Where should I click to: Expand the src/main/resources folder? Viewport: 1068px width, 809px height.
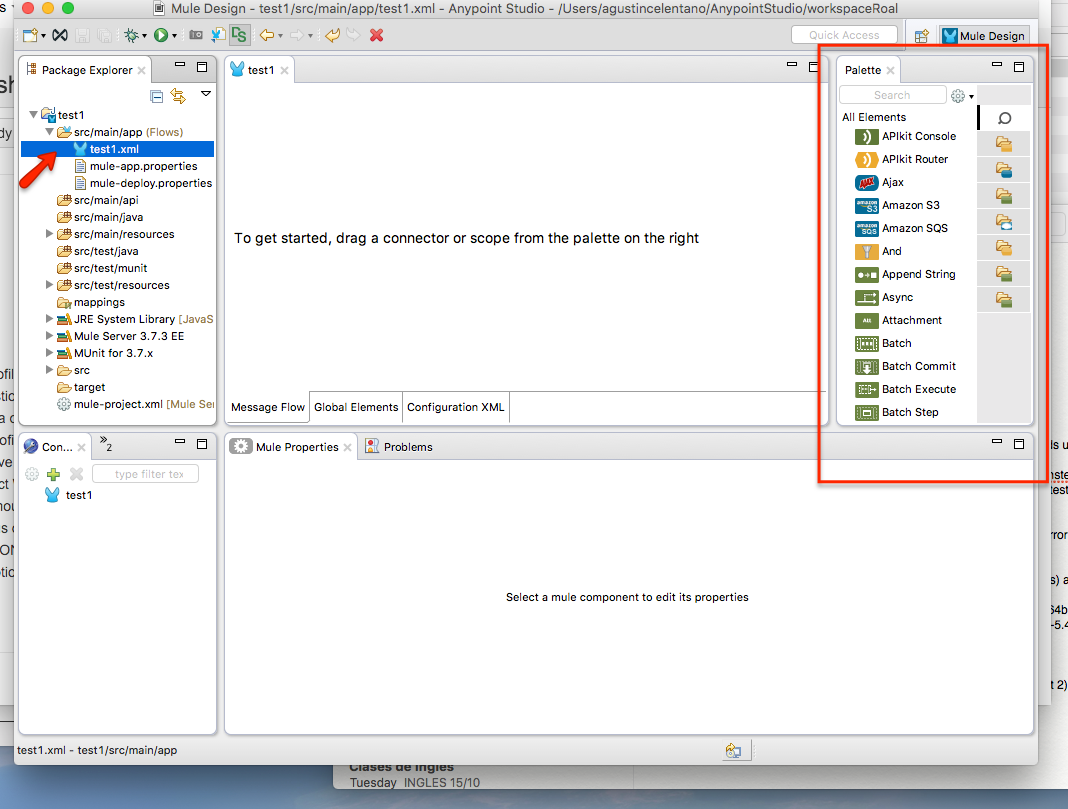(50, 234)
